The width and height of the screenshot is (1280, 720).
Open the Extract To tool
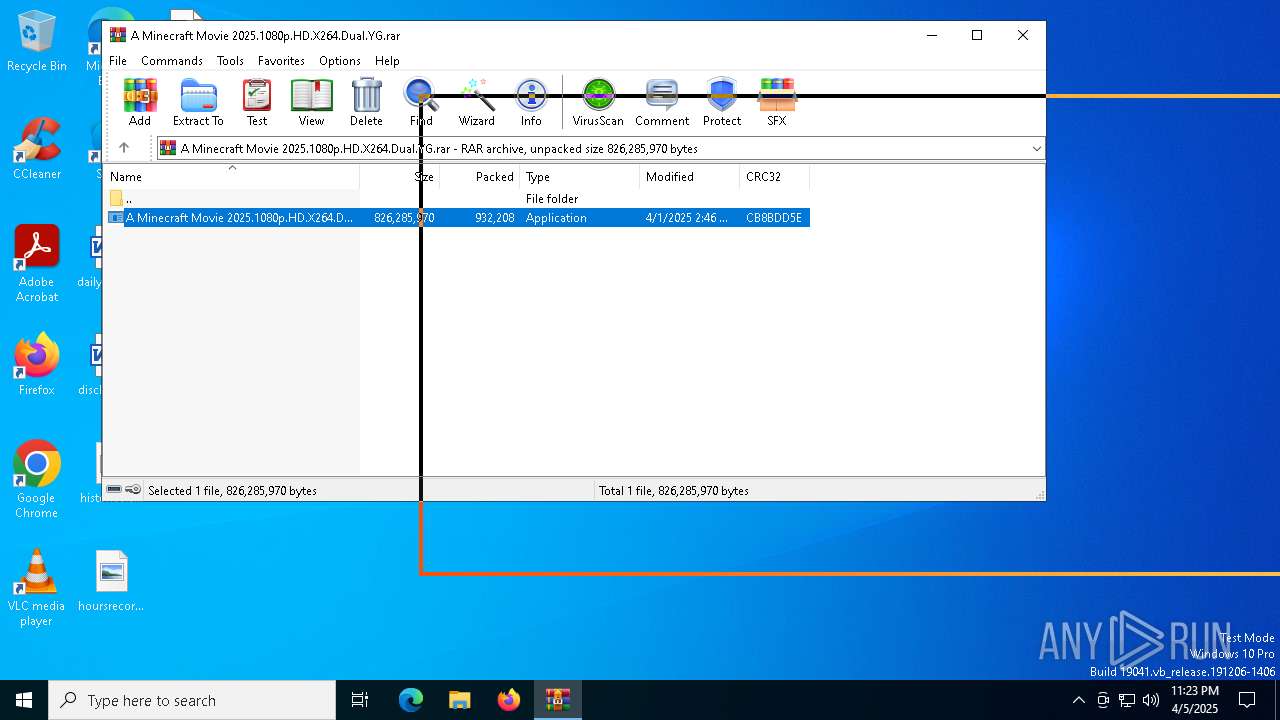pos(198,102)
